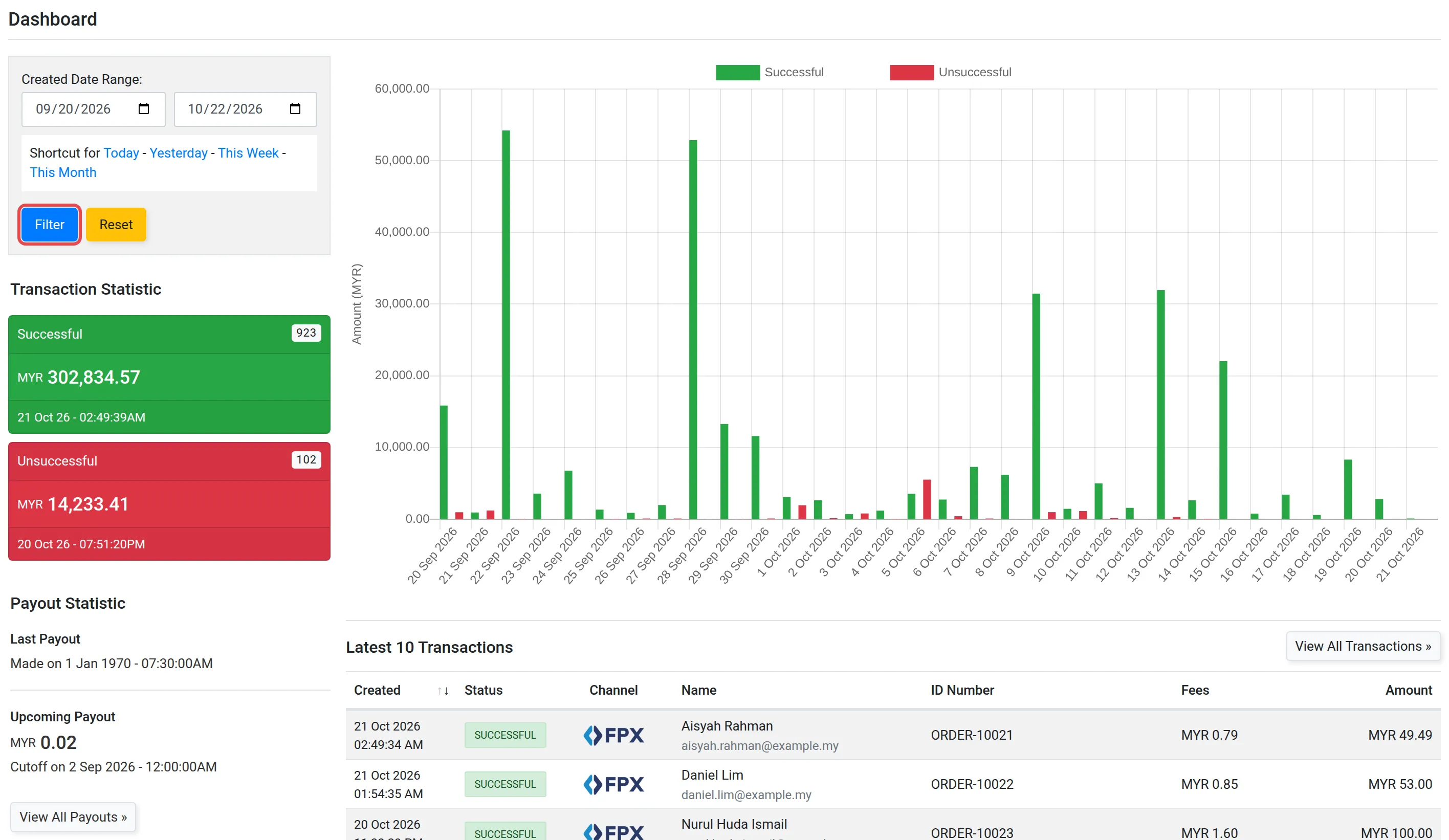Open View All Transactions
This screenshot has width=1449, height=840.
[x=1363, y=646]
